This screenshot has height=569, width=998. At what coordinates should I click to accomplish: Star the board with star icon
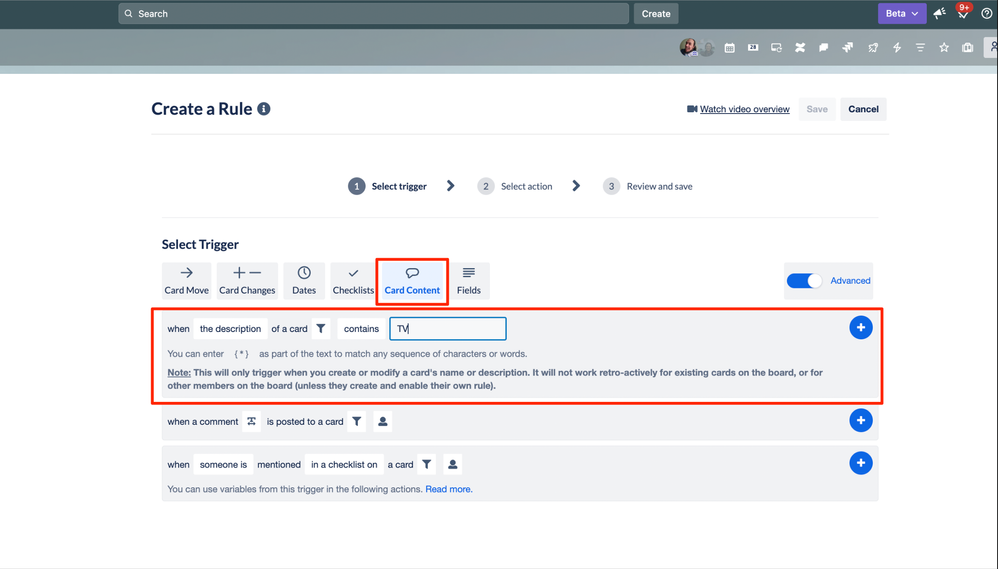point(944,48)
